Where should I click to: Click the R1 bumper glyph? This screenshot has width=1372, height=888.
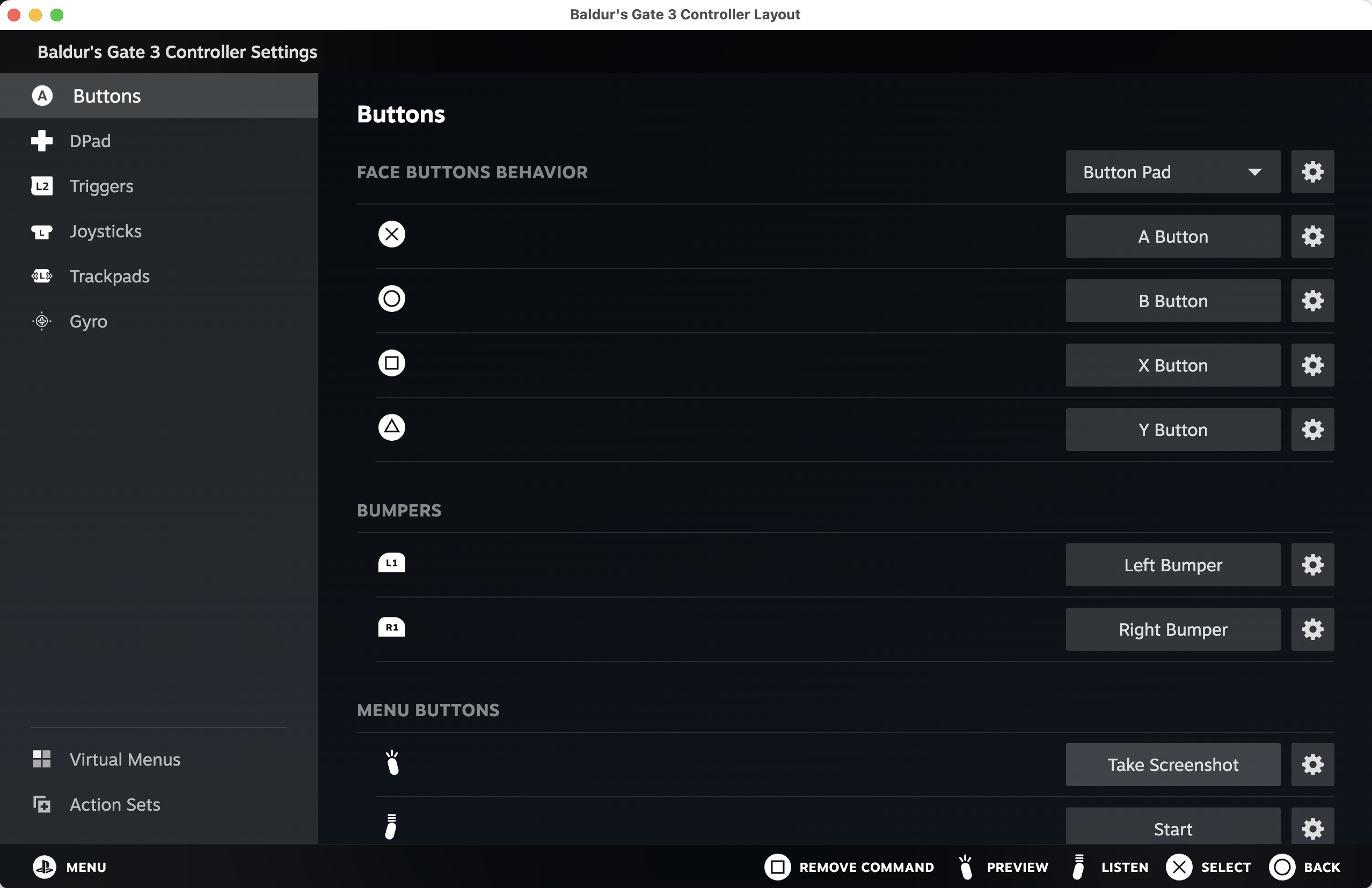click(391, 627)
